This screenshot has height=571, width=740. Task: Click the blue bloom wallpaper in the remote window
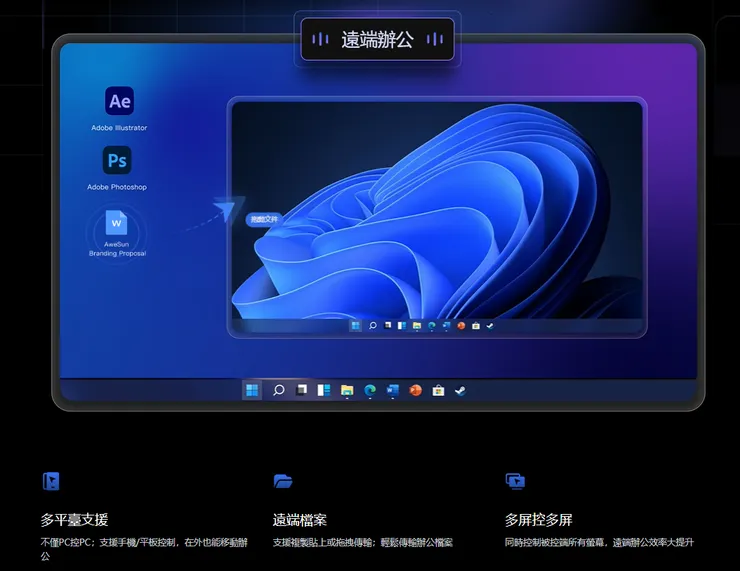tap(437, 210)
